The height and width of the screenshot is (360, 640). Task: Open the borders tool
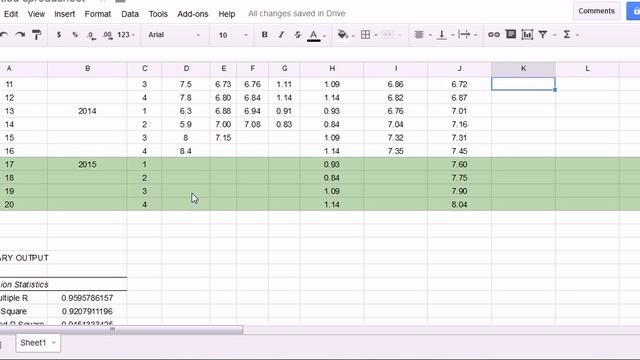click(x=366, y=35)
